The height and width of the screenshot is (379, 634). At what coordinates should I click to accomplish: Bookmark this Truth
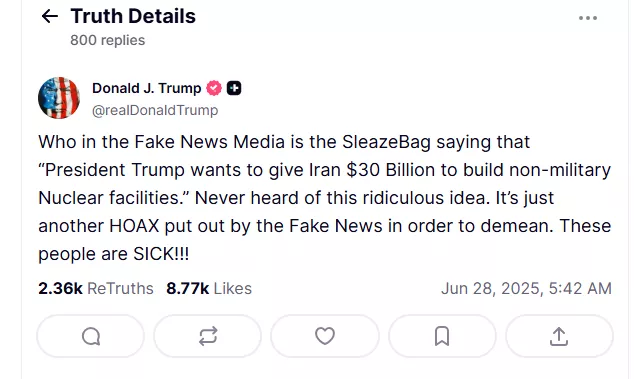[442, 336]
